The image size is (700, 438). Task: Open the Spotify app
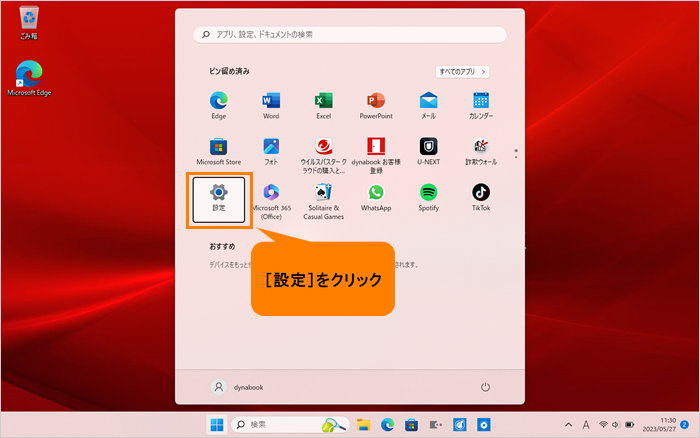[429, 198]
